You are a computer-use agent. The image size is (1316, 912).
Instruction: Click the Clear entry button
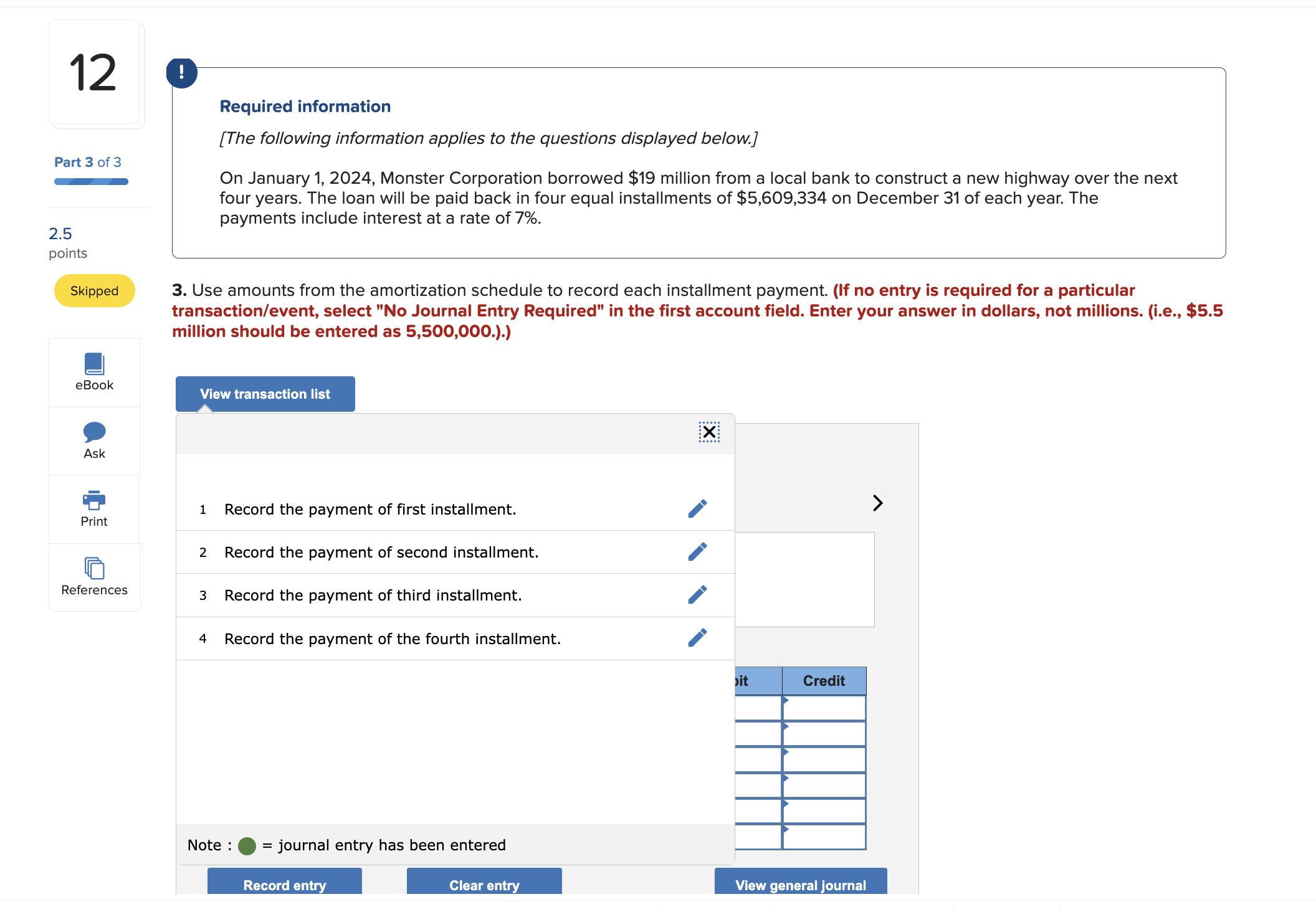tap(484, 883)
